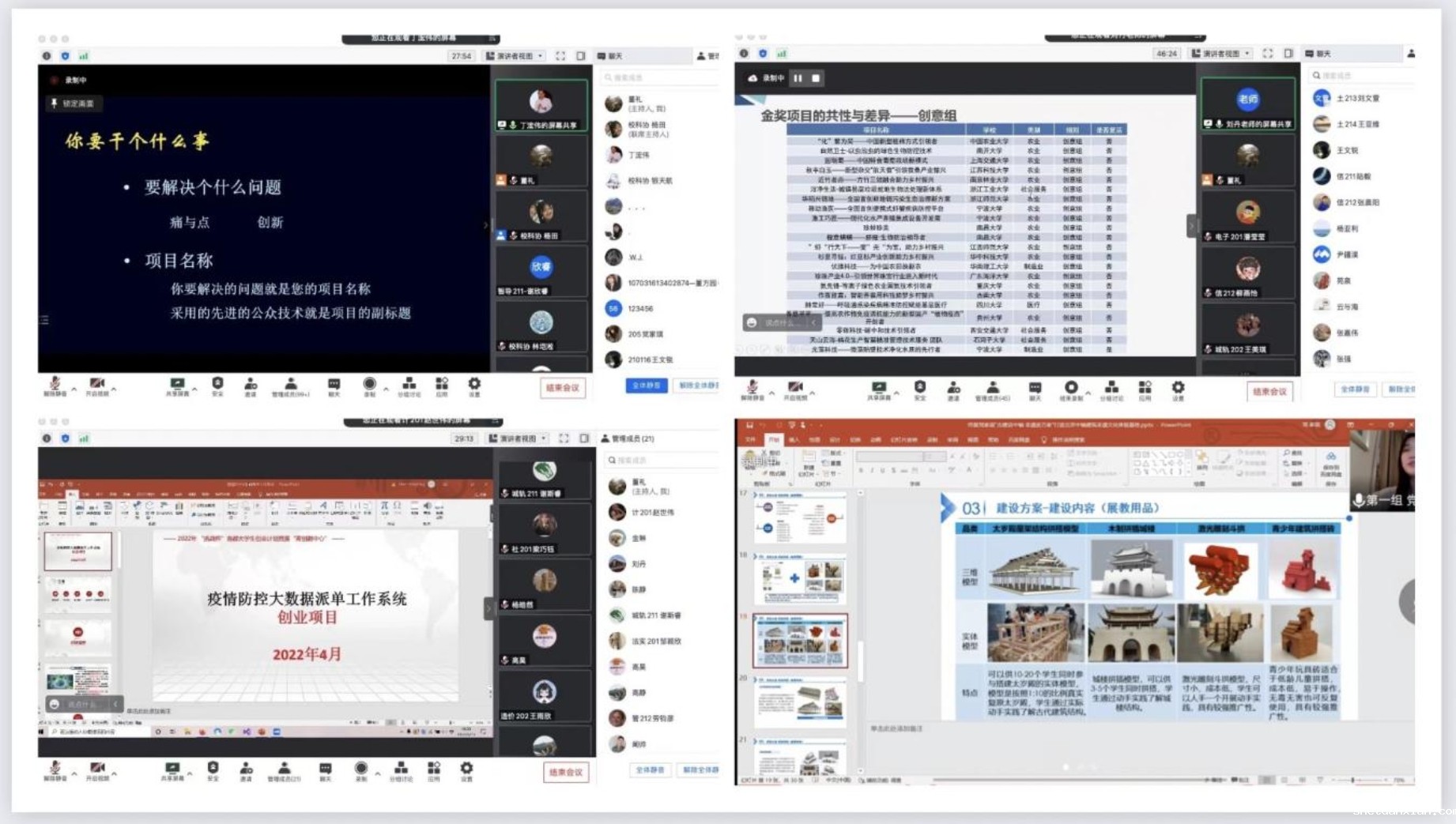1456x824 pixels.
Task: Unmute microphone in top-left meeting
Action: 55,385
